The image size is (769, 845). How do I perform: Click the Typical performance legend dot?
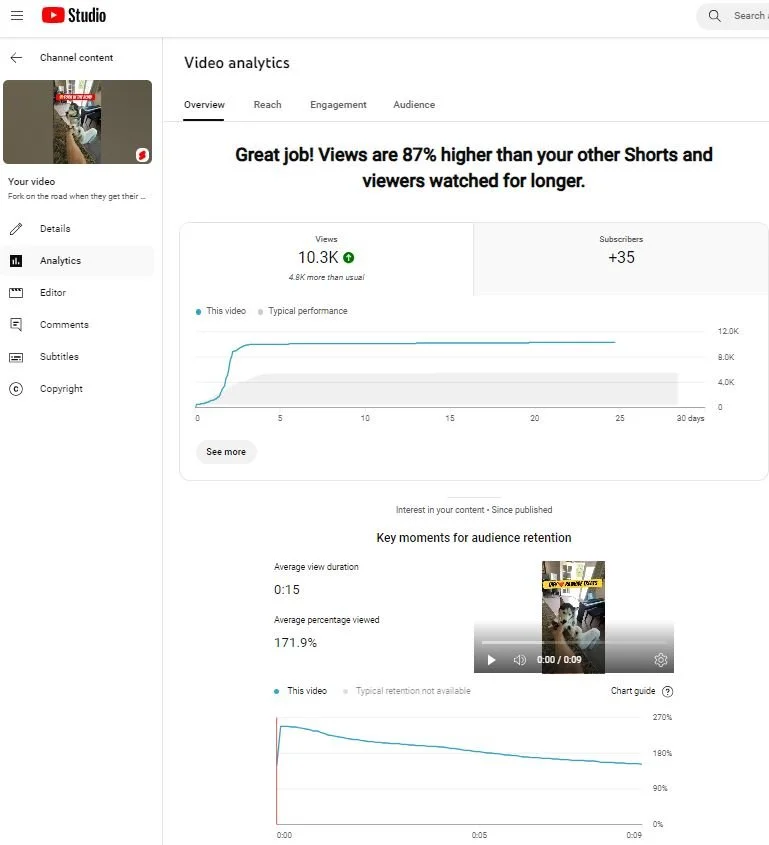260,311
